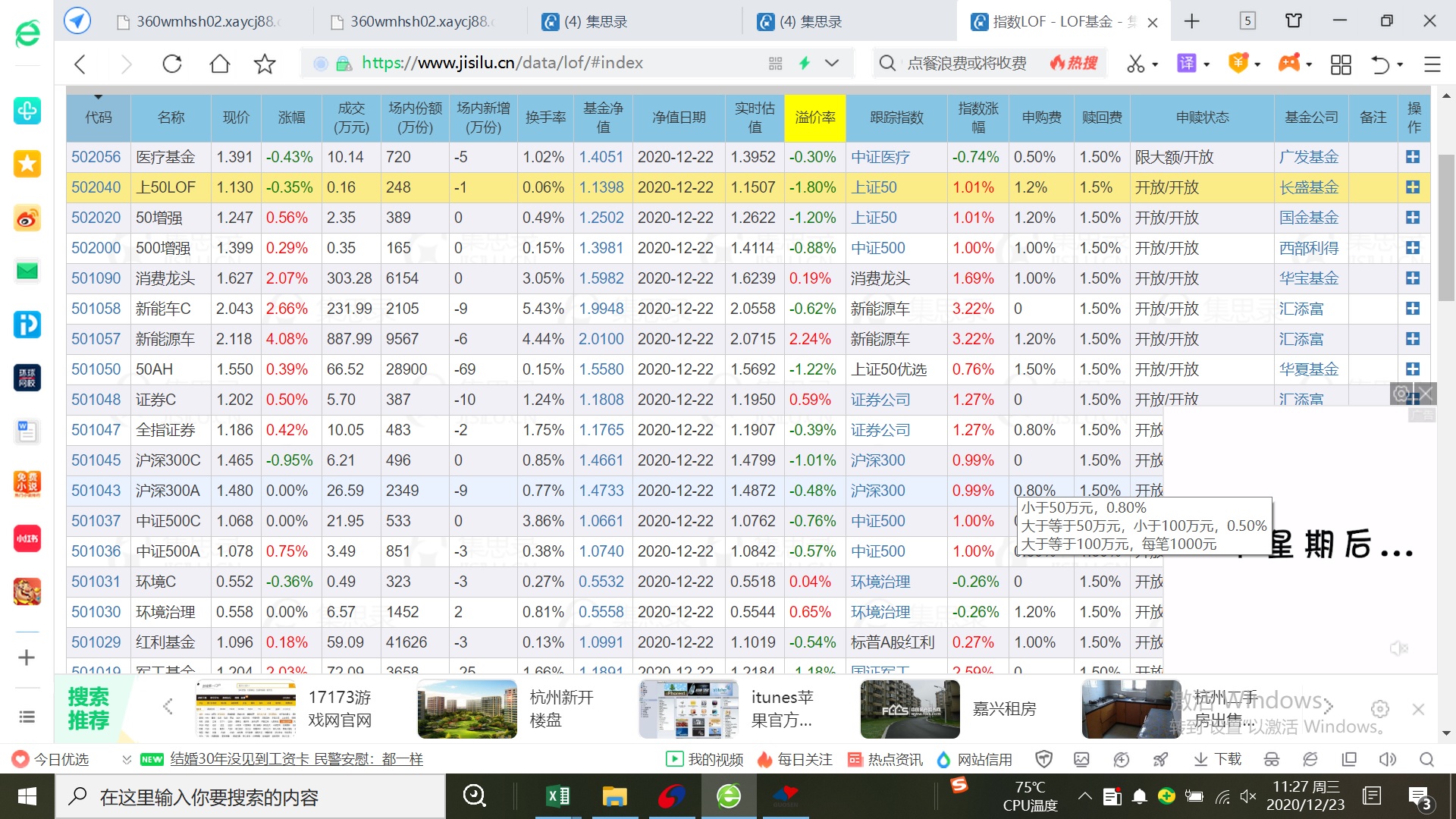1456x819 pixels.
Task: Toggle plus button for 501090 消费龙头 row
Action: [1413, 278]
